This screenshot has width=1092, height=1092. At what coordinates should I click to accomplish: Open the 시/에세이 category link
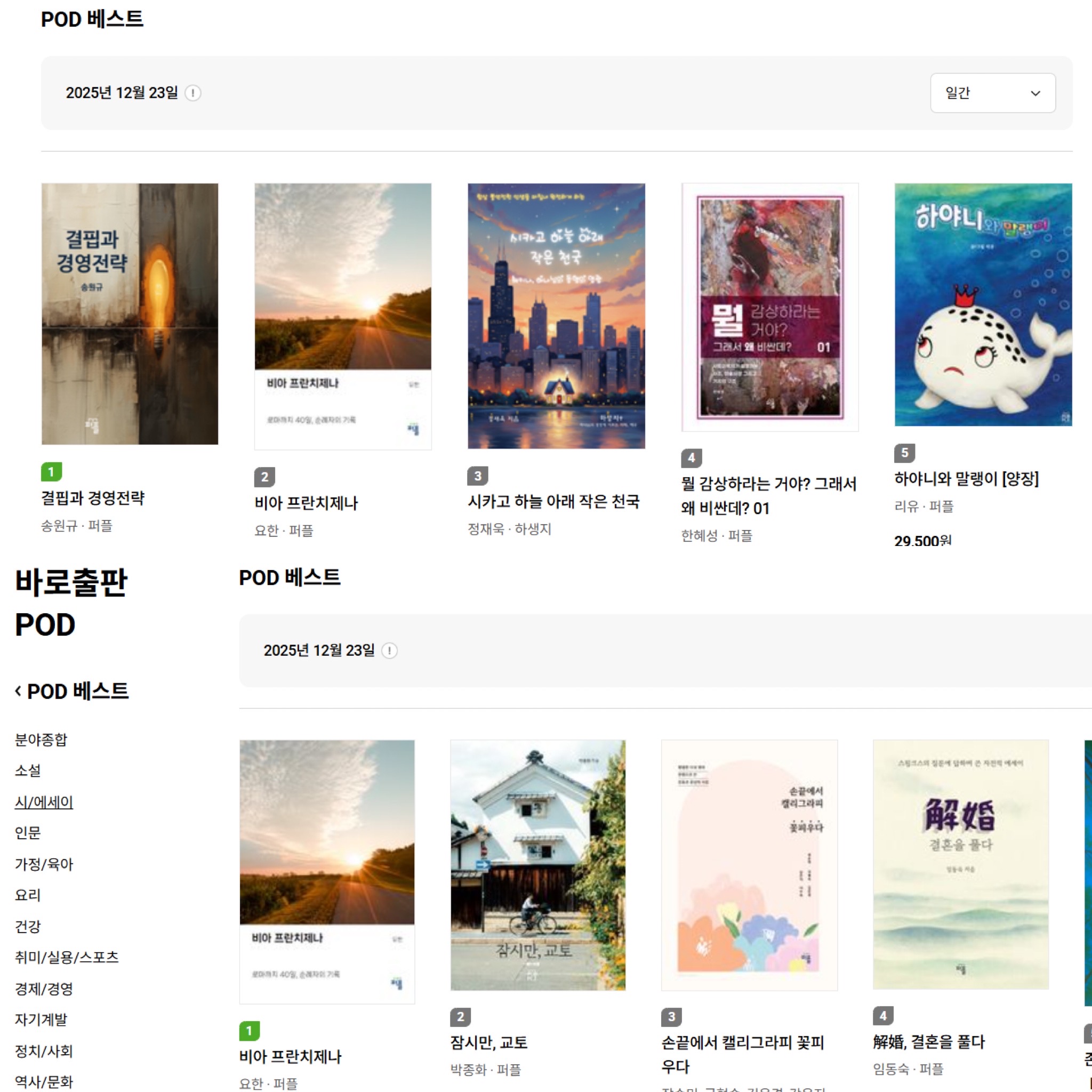pos(44,801)
